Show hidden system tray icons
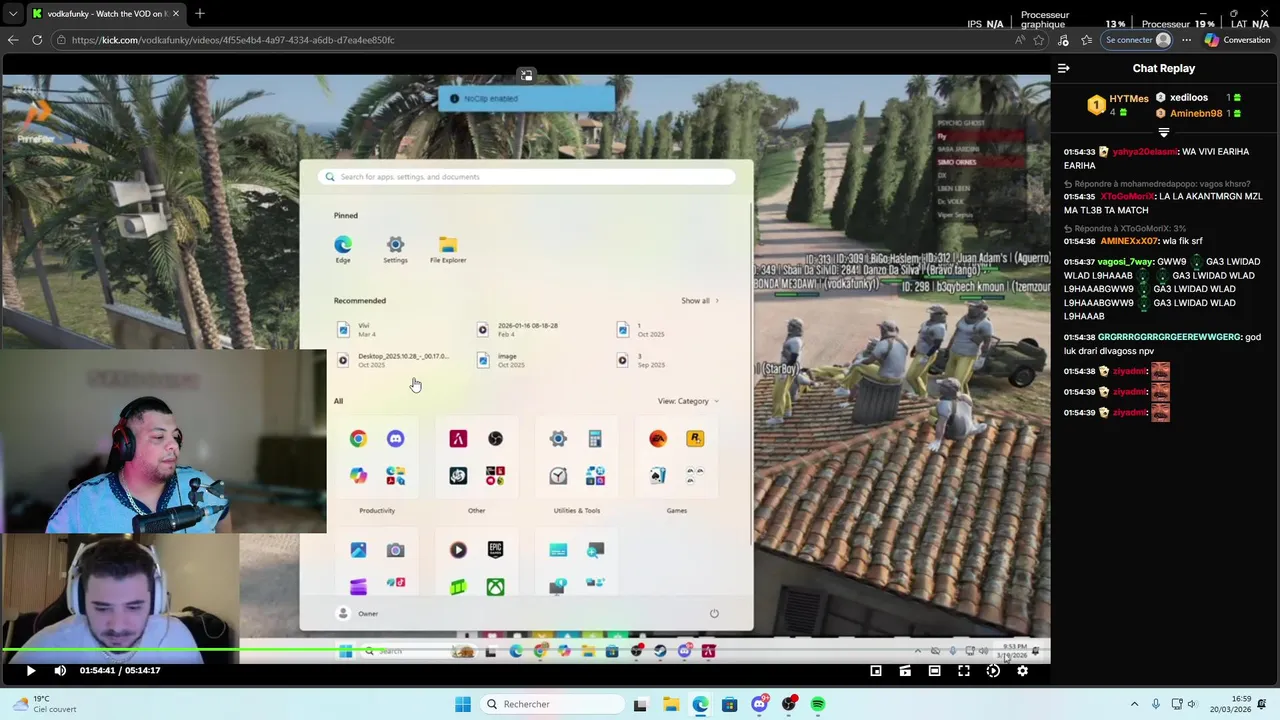Image resolution: width=1280 pixels, height=720 pixels. pyautogui.click(x=1134, y=704)
